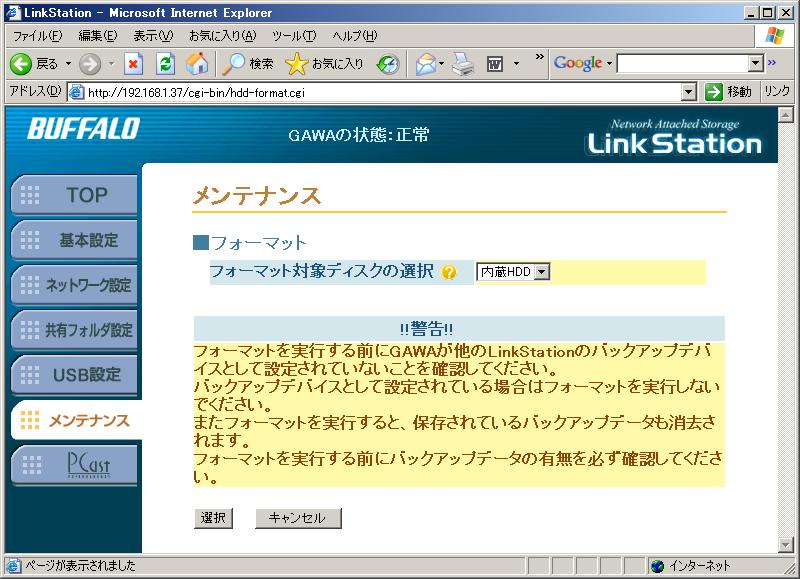Select the メンテナンス sidebar tab
Screen dimensions: 800x579
click(x=77, y=420)
